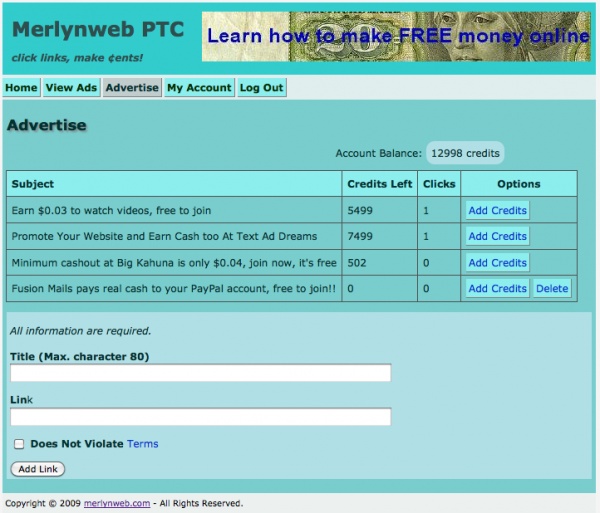Click the Account Balance label
The height and width of the screenshot is (513, 600).
tap(378, 153)
